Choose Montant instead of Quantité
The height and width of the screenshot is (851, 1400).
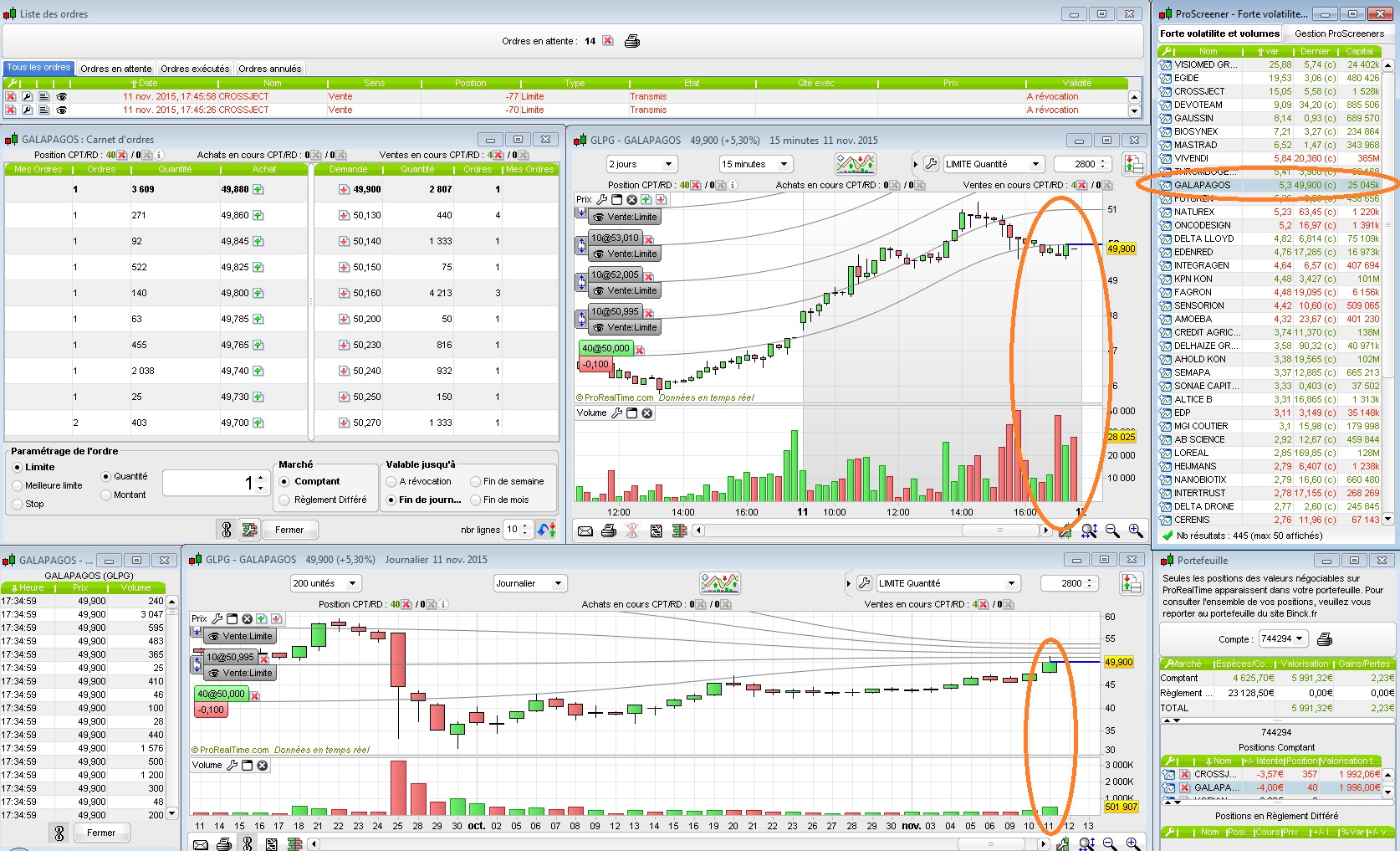105,495
